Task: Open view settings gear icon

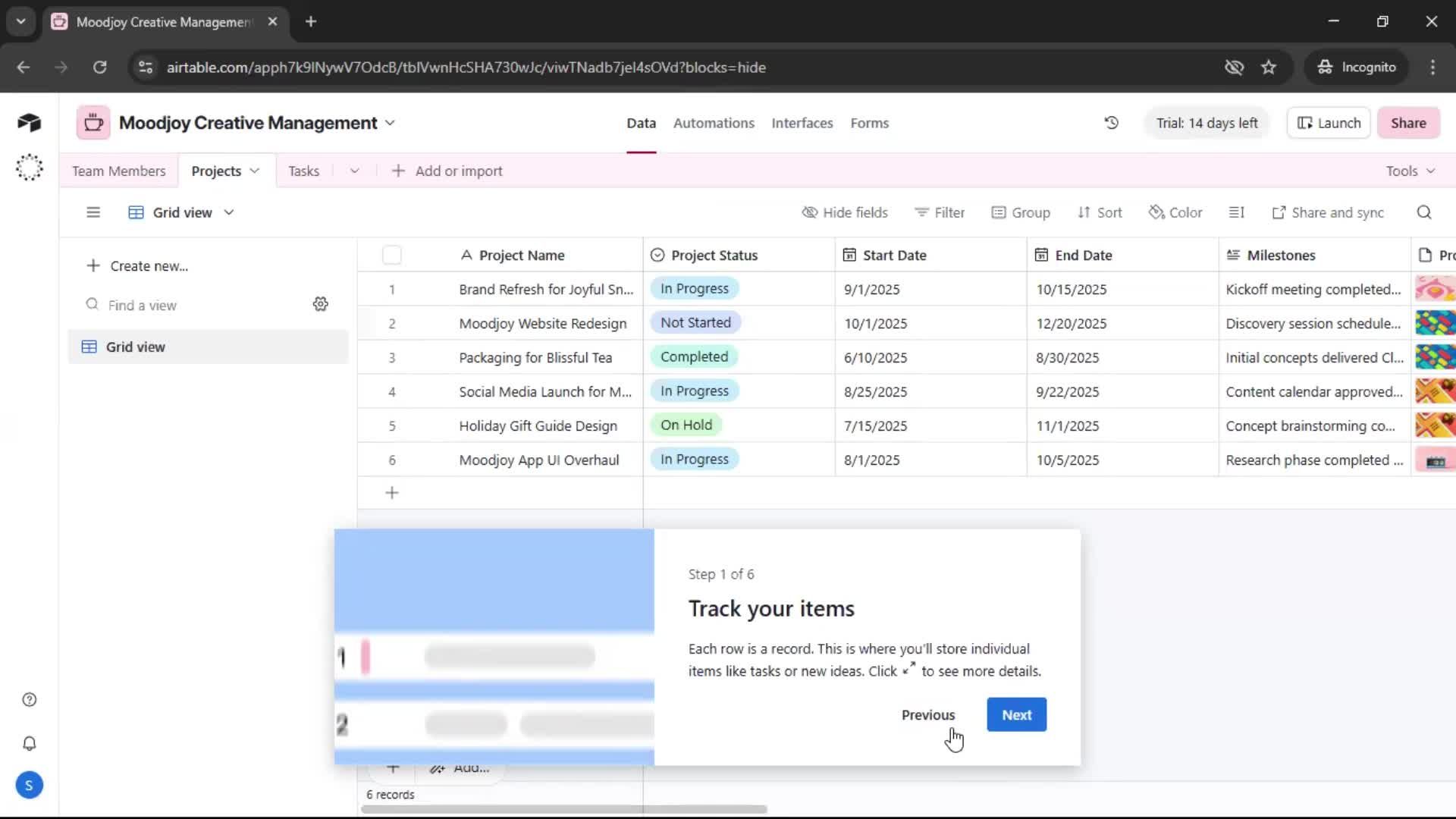Action: 320,304
